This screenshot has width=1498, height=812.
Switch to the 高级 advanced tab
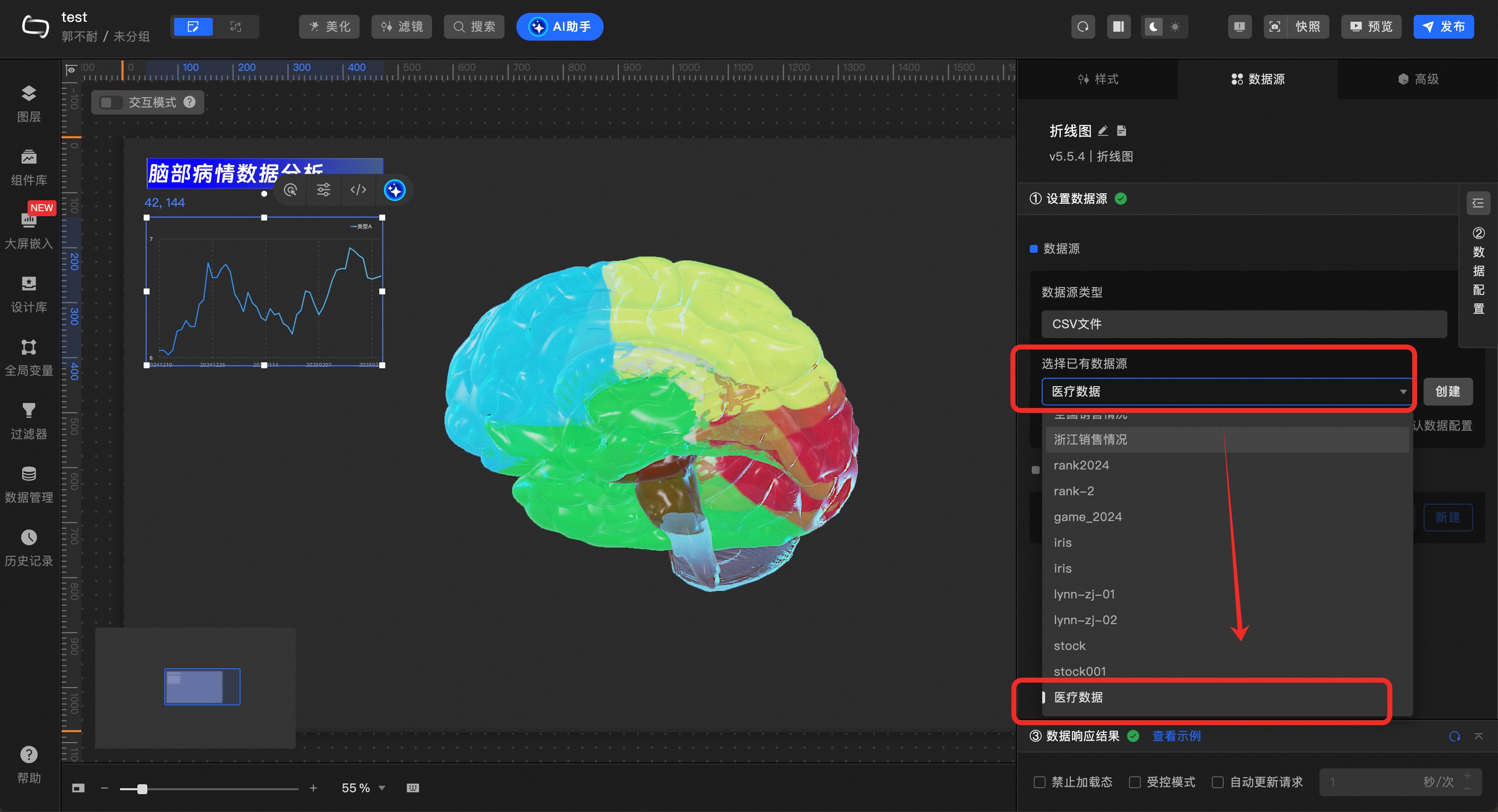coord(1418,79)
